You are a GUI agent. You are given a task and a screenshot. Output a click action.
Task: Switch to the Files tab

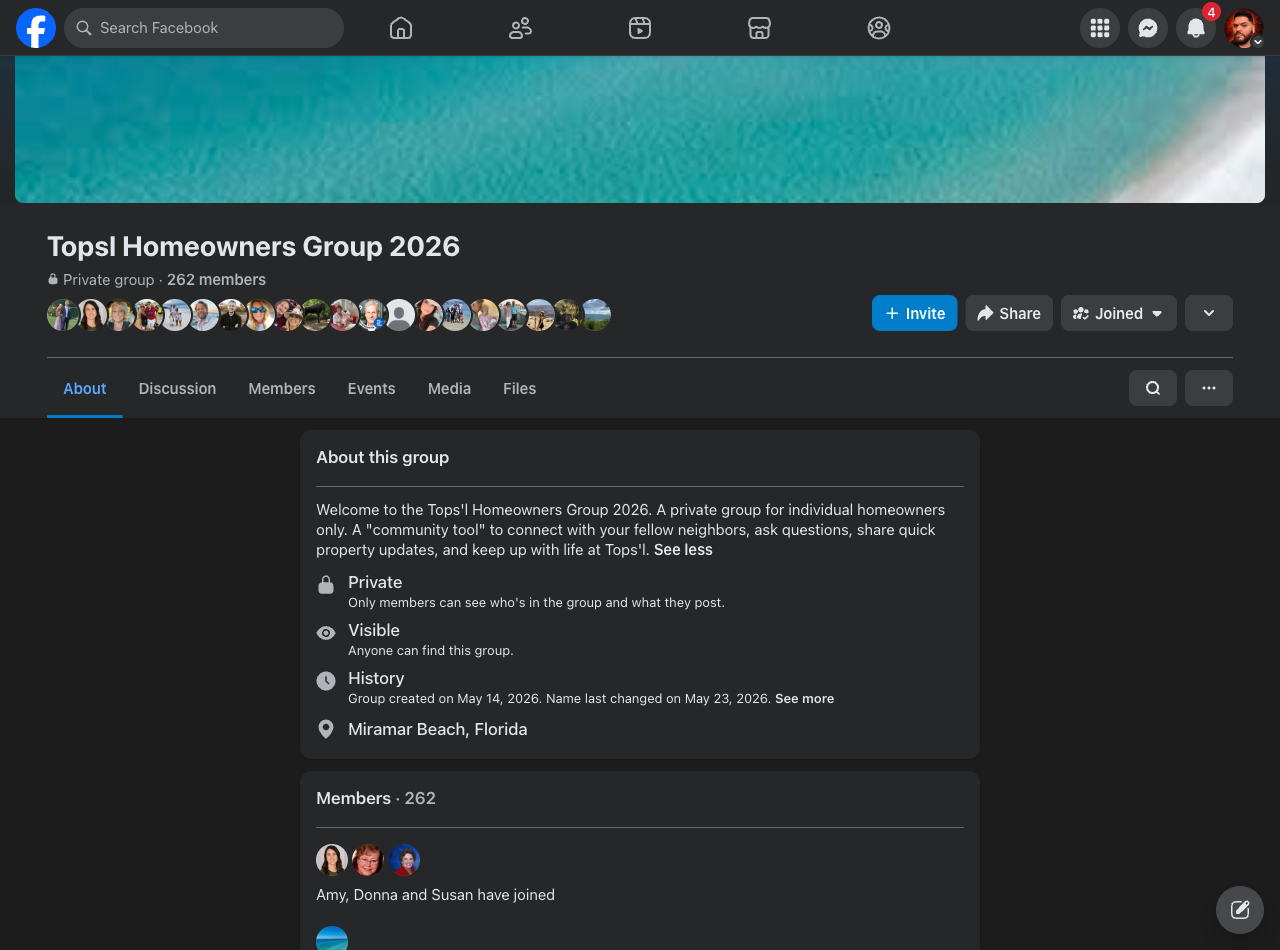(520, 388)
